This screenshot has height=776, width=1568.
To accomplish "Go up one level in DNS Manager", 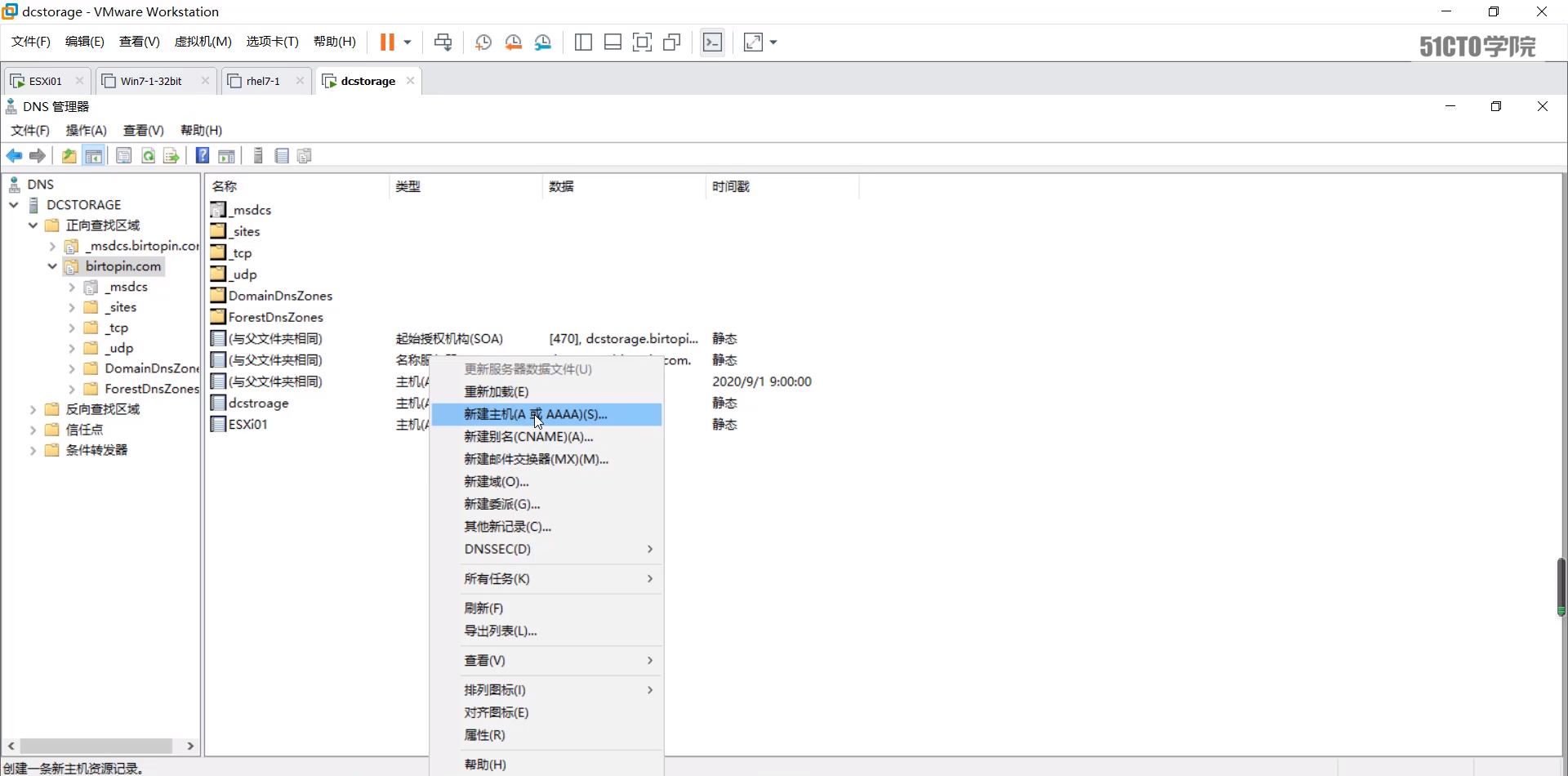I will tap(69, 156).
